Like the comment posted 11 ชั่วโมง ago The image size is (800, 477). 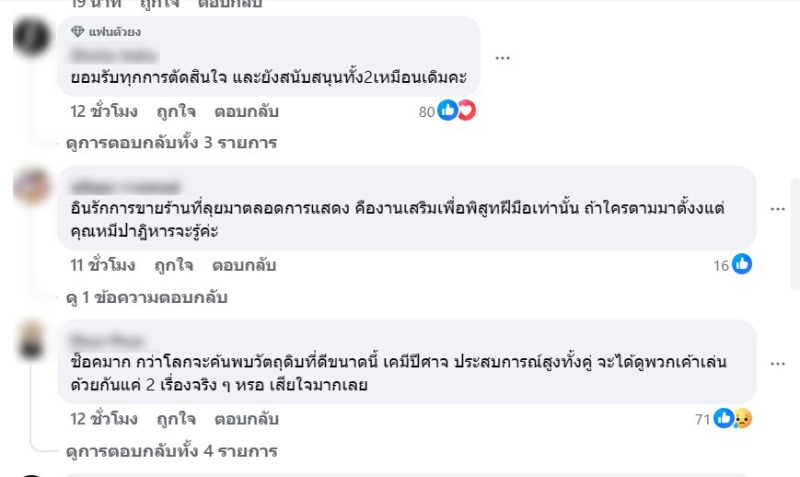(173, 265)
